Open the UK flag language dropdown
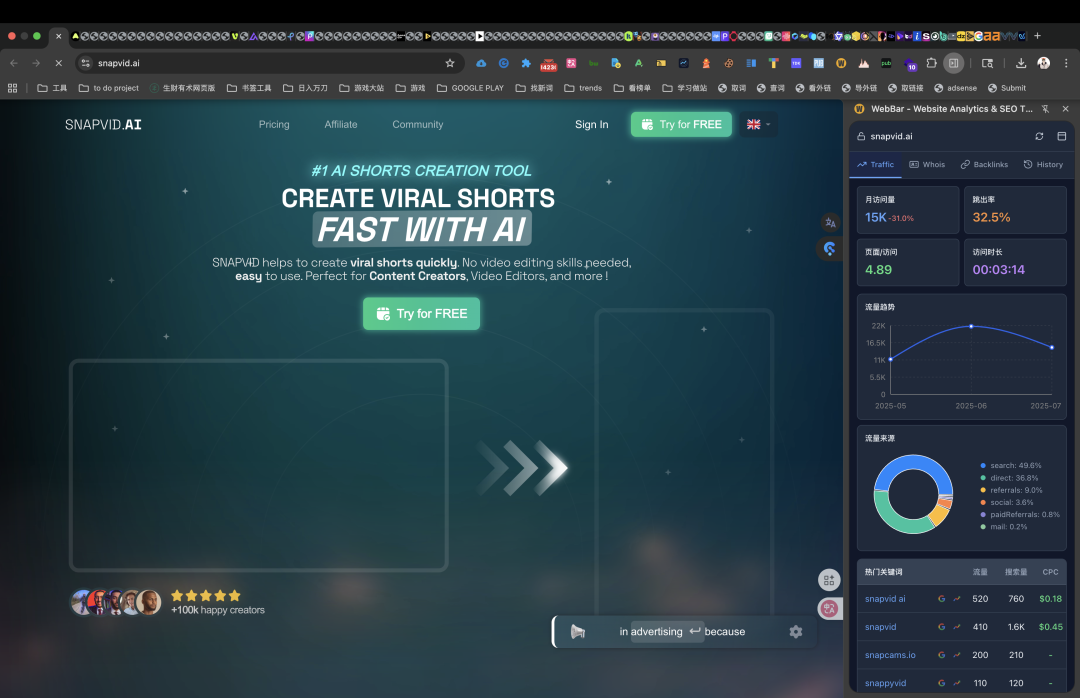Image resolution: width=1080 pixels, height=698 pixels. 758,124
